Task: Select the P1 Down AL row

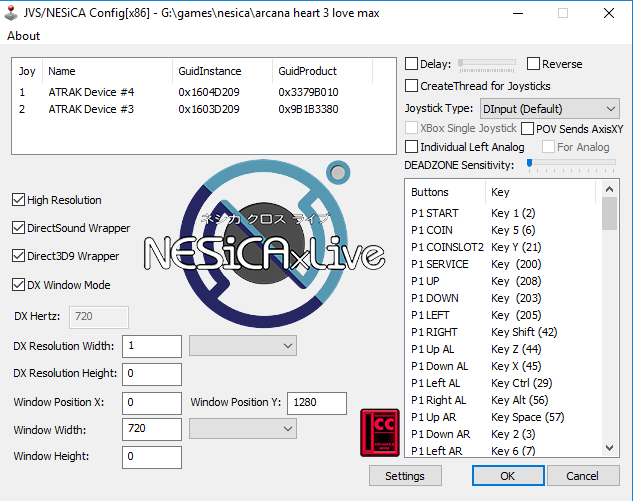Action: [x=503, y=366]
